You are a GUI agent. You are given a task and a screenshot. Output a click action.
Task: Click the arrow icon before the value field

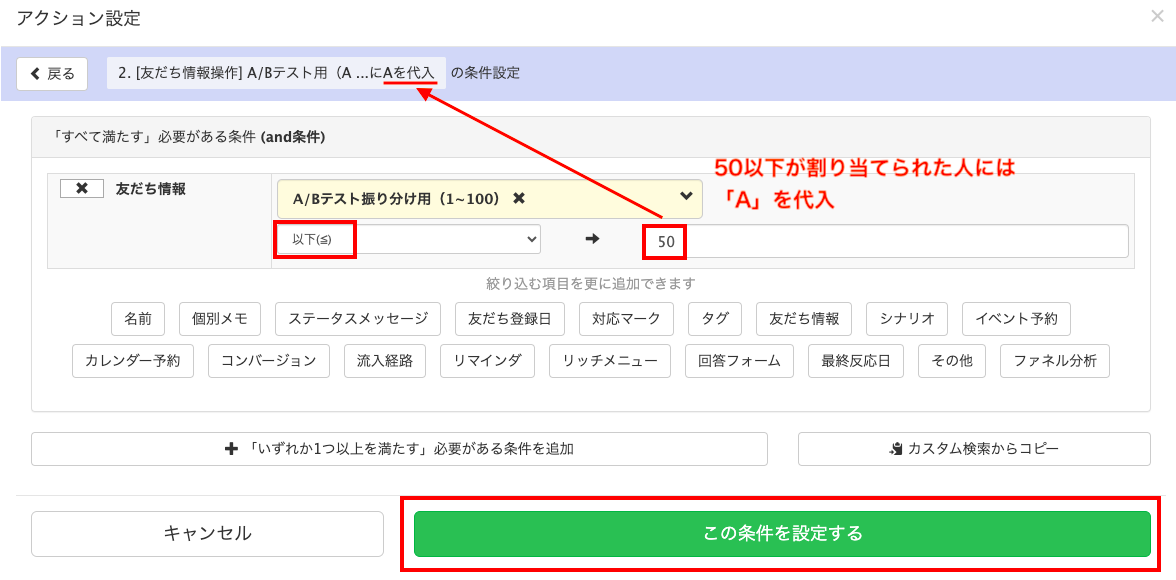click(594, 239)
